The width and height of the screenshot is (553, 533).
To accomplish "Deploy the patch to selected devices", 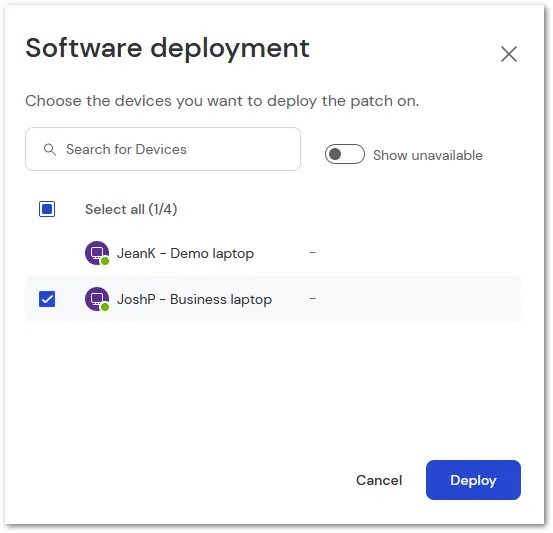I will pyautogui.click(x=473, y=480).
